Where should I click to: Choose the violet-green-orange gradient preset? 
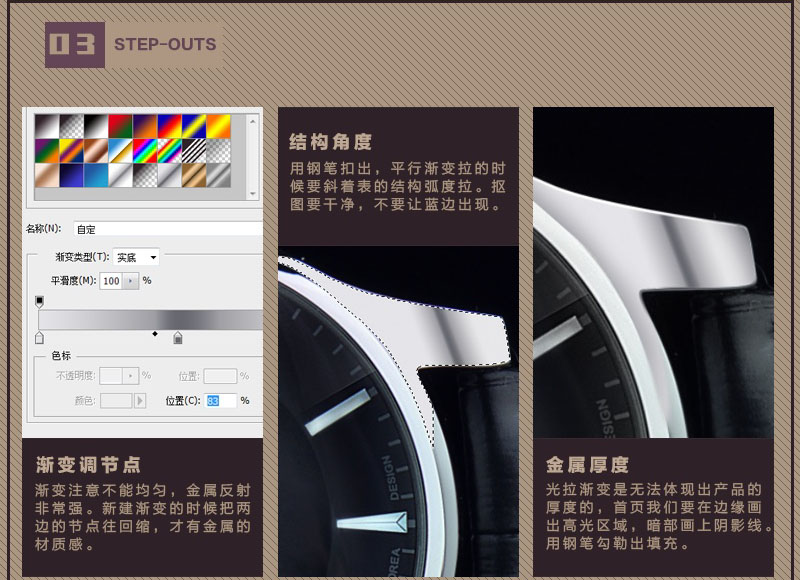click(x=47, y=150)
